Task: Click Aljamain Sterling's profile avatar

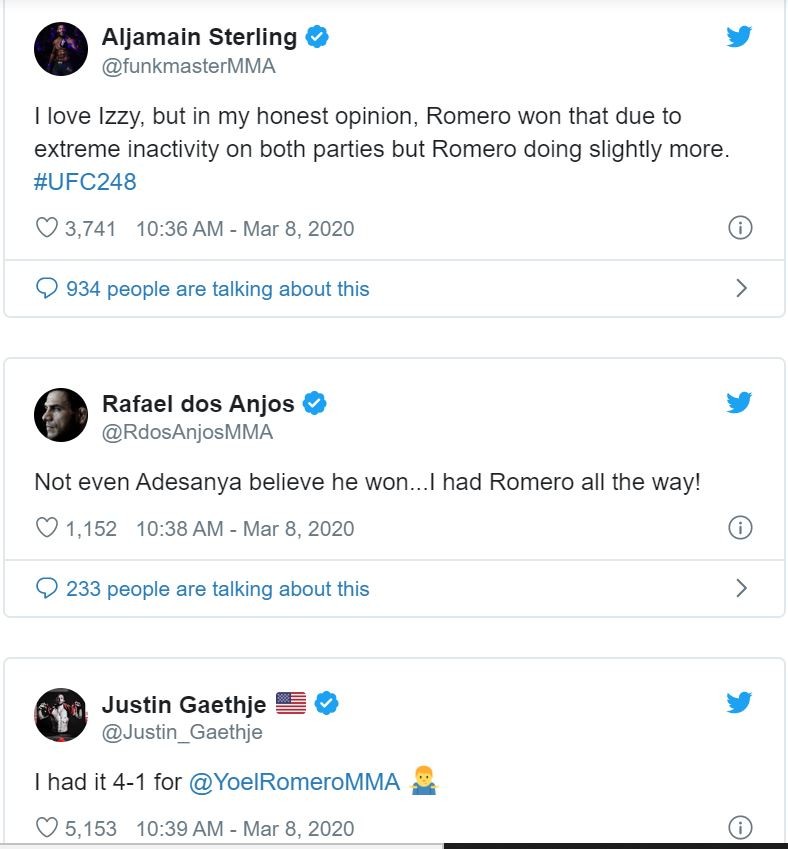Action: point(61,49)
